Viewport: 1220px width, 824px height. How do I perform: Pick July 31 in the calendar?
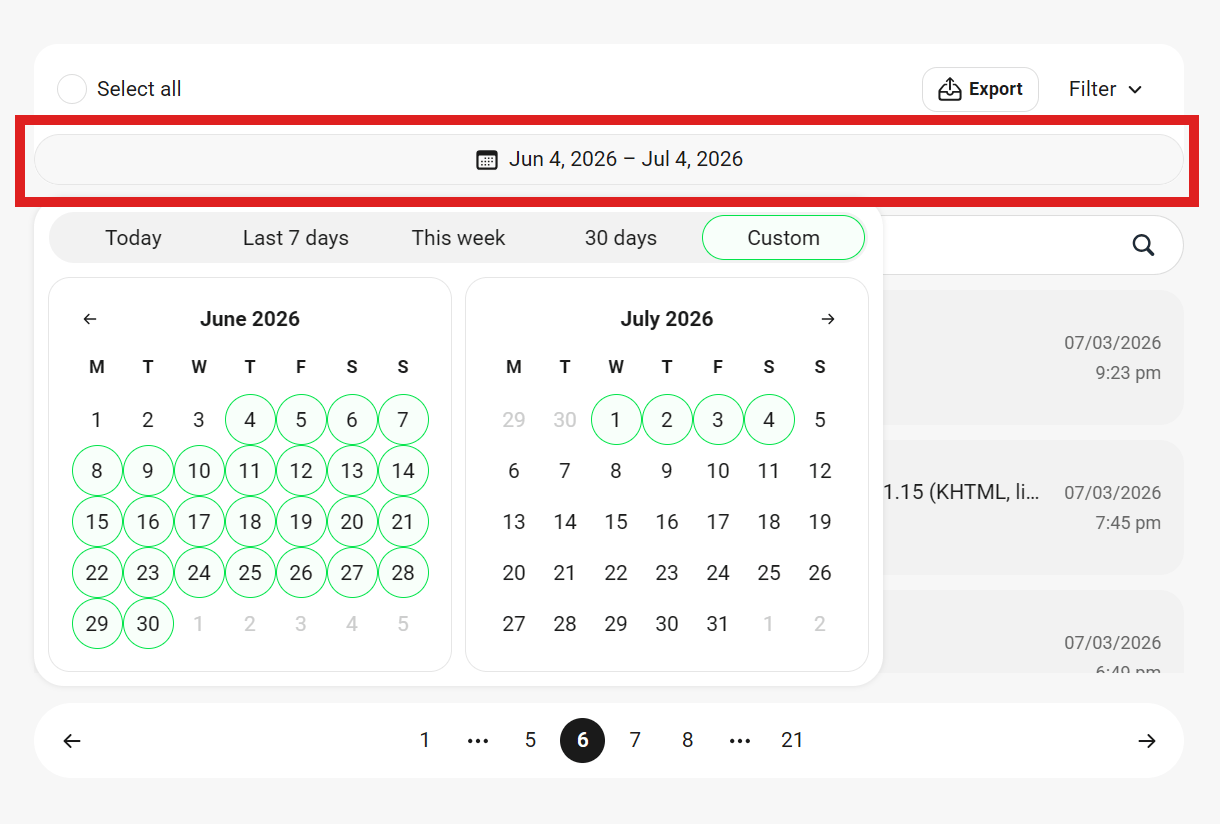718,624
